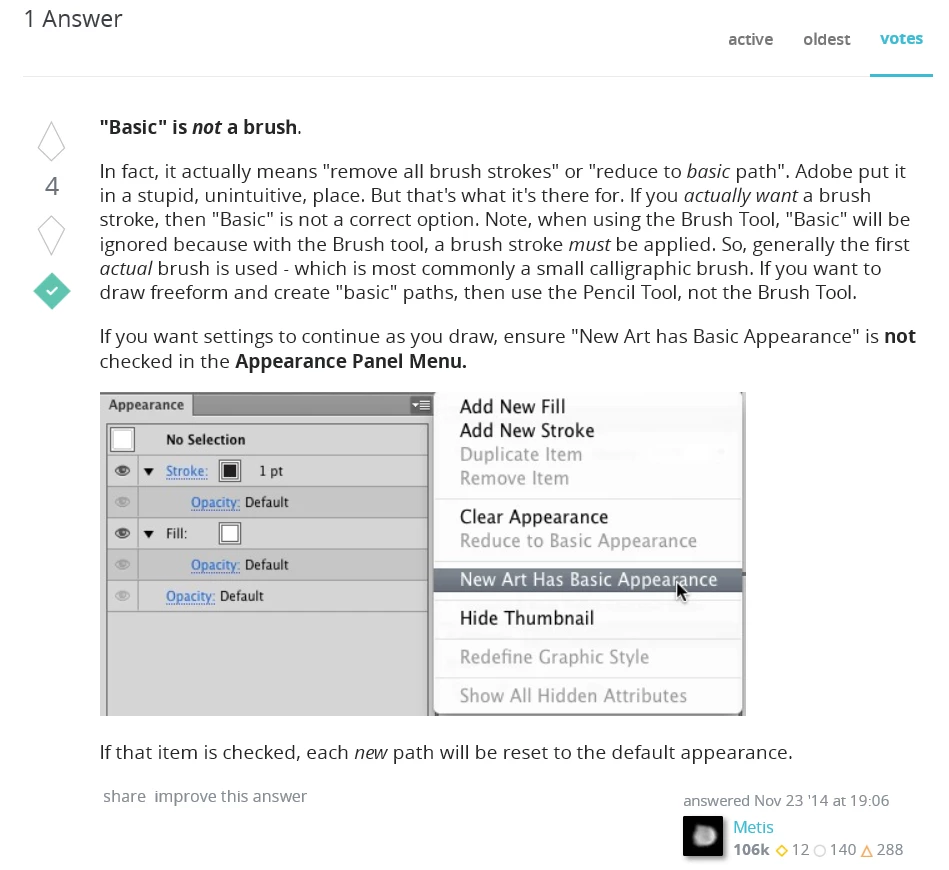Click Show All Hidden Attributes entry

click(573, 696)
